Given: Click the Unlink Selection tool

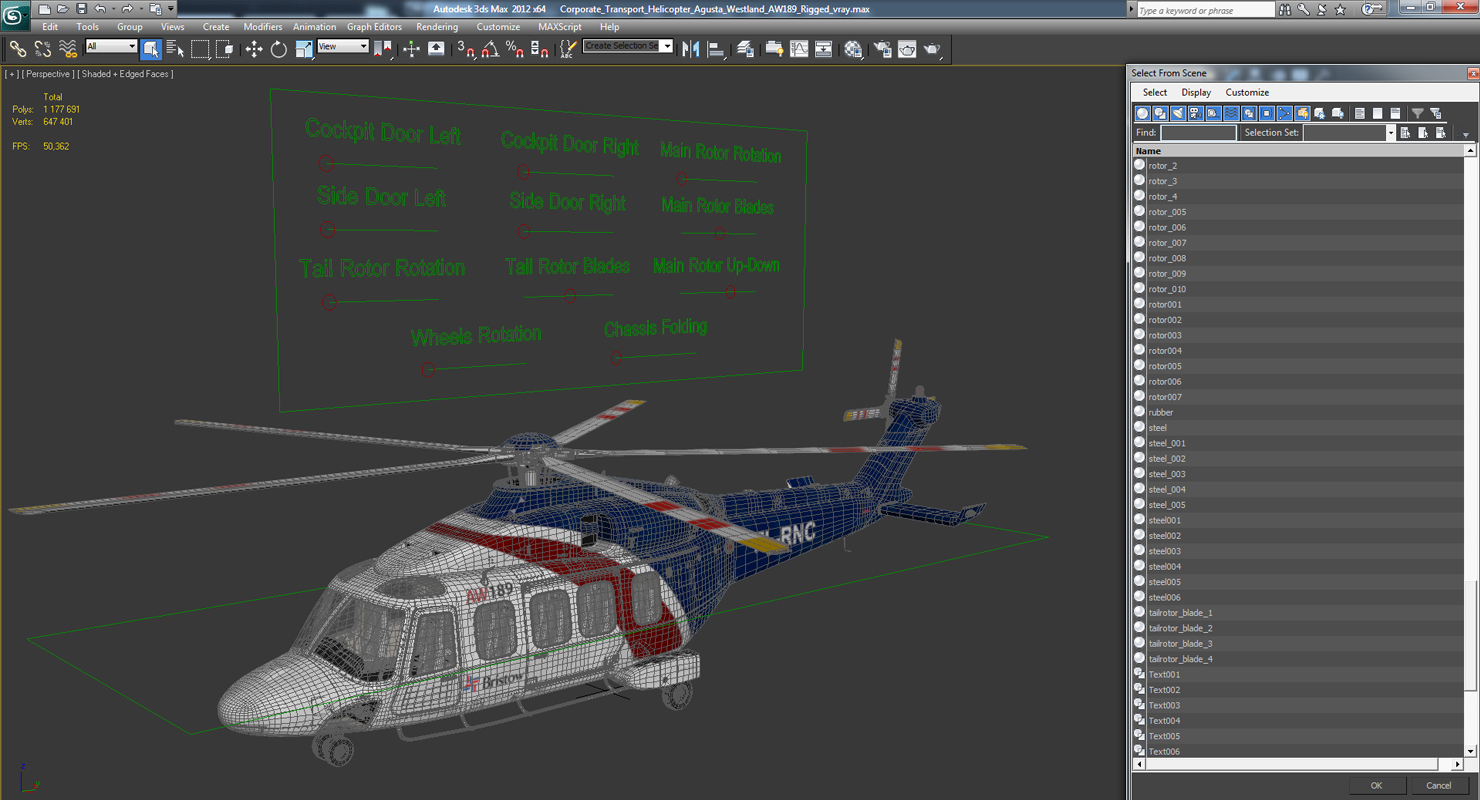Looking at the screenshot, I should tap(43, 49).
